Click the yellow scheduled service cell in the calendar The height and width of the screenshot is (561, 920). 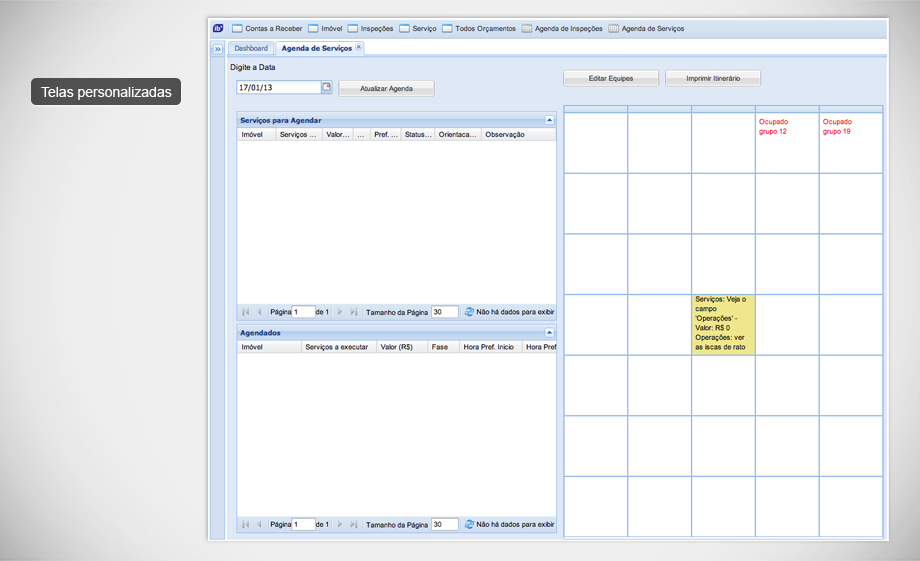click(723, 324)
